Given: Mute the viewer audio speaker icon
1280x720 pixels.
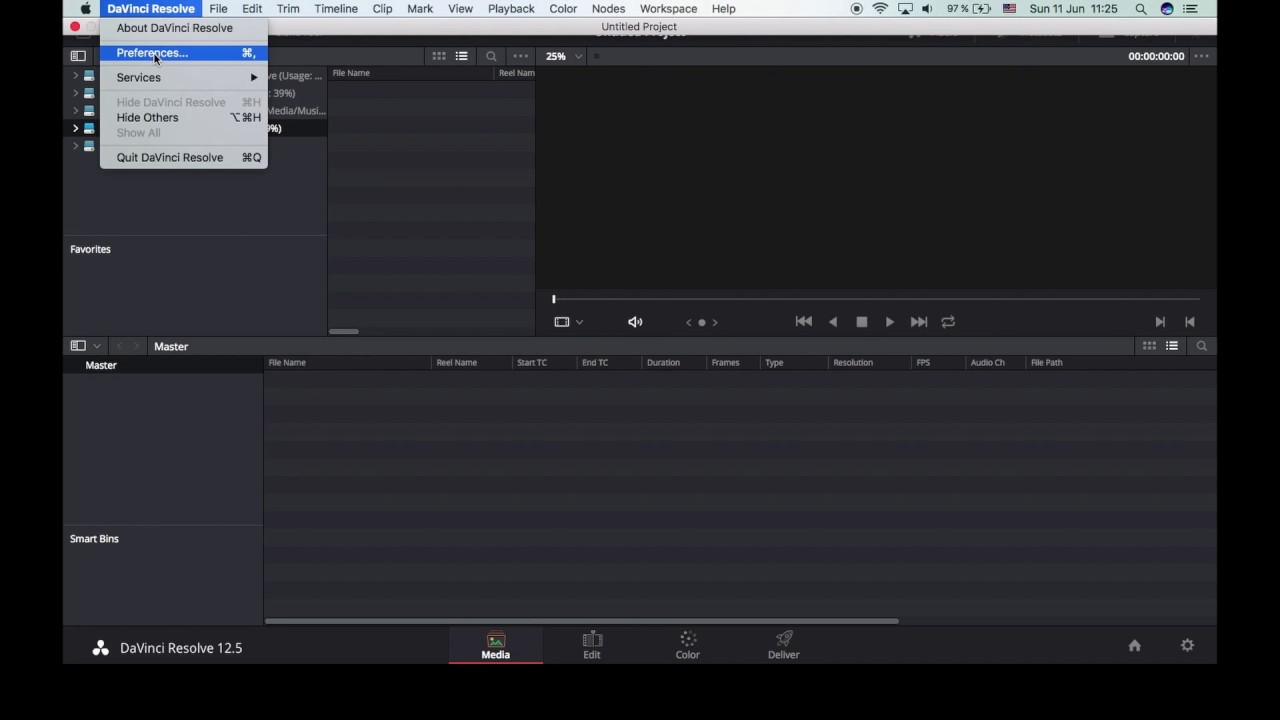Looking at the screenshot, I should (635, 322).
